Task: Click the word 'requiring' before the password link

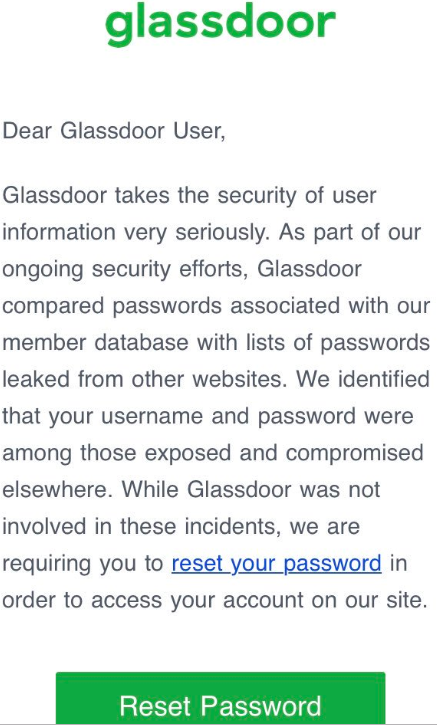Action: (44, 565)
